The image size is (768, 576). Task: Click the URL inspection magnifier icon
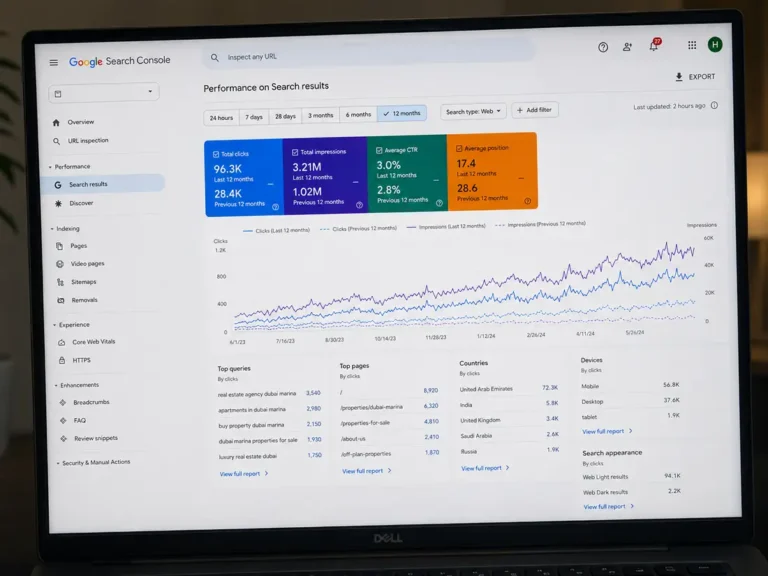pos(56,141)
